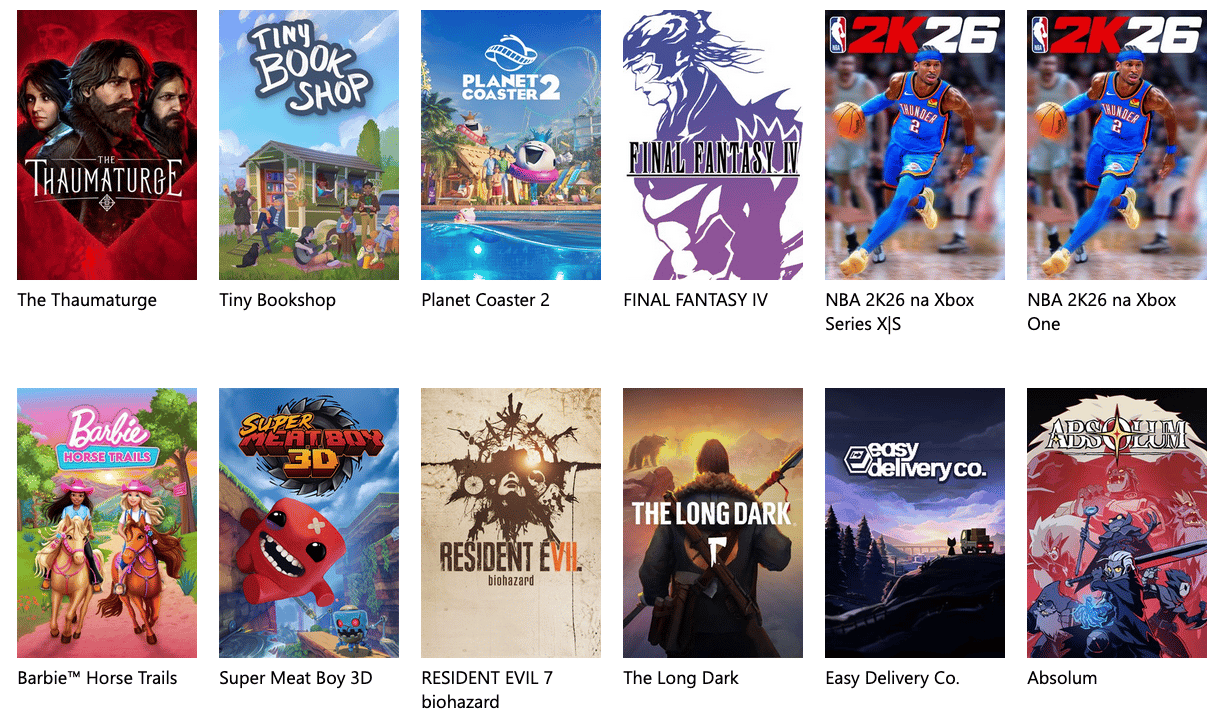Select the Super Meat Boy 3D cover
This screenshot has height=723, width=1225.
pyautogui.click(x=309, y=523)
